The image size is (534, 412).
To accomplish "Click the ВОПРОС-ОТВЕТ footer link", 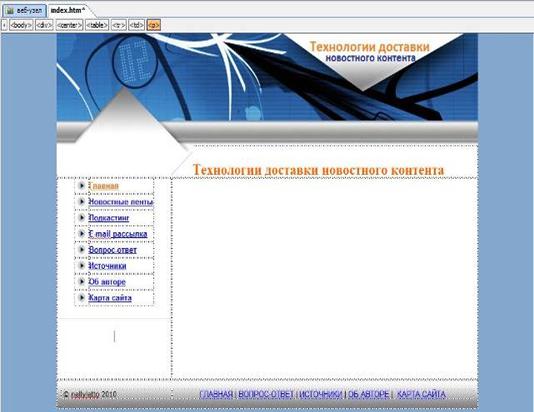I will (266, 394).
